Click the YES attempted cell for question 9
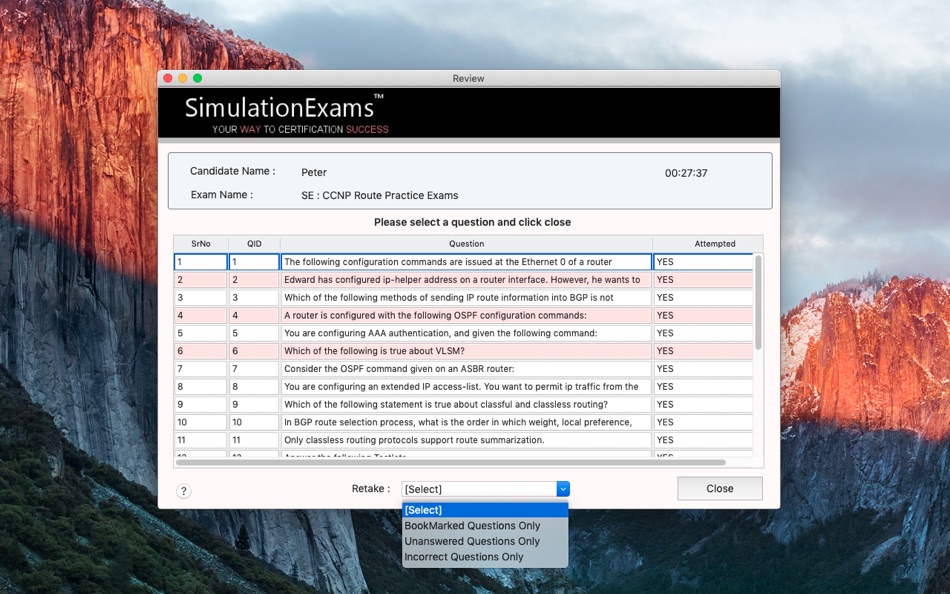This screenshot has height=594, width=950. (x=703, y=404)
